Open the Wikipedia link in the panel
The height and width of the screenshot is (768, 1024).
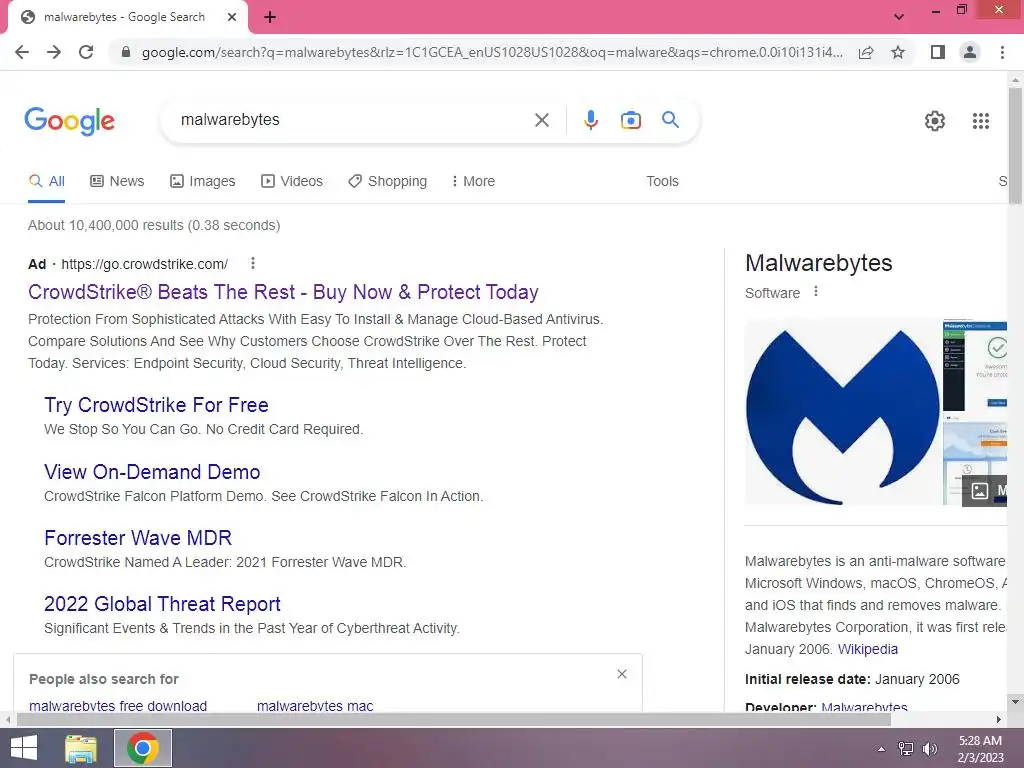tap(867, 649)
